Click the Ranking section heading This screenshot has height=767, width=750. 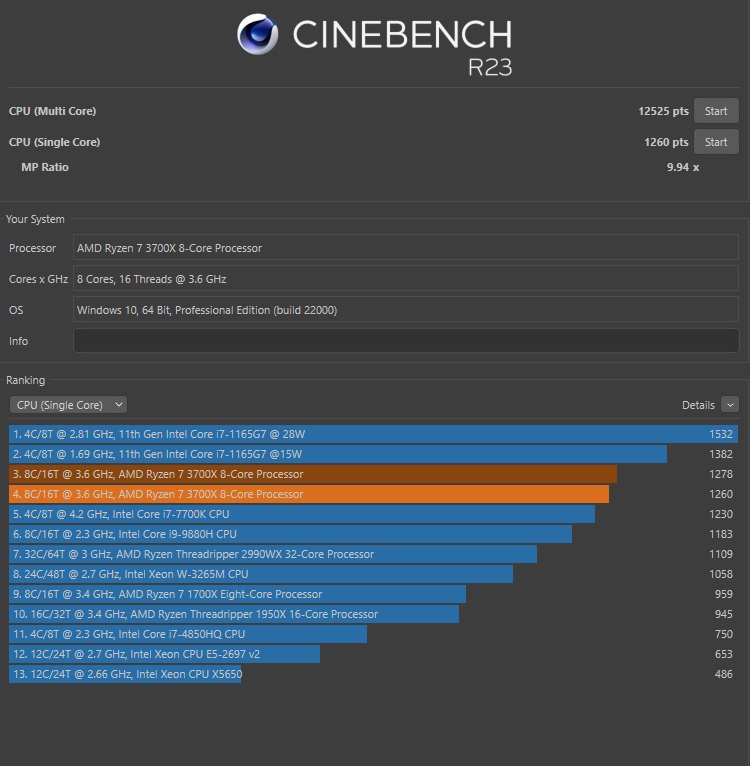pos(25,380)
